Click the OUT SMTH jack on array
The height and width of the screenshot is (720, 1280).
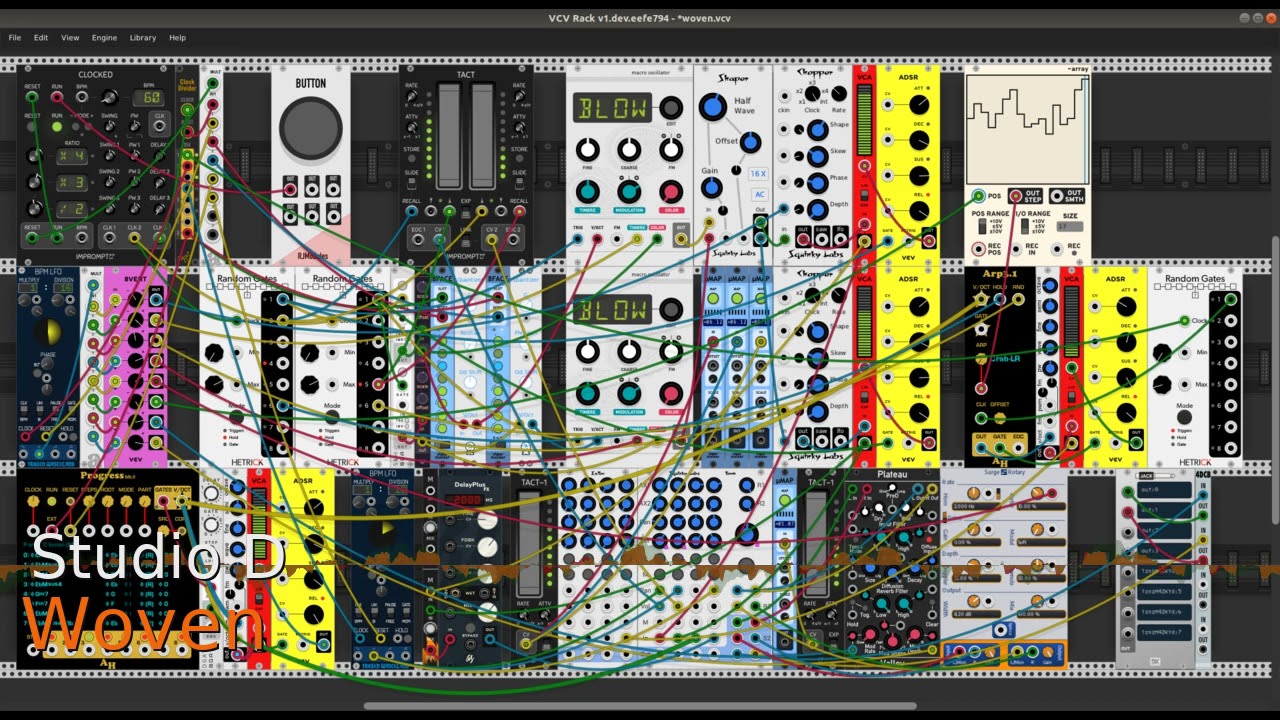click(1058, 196)
